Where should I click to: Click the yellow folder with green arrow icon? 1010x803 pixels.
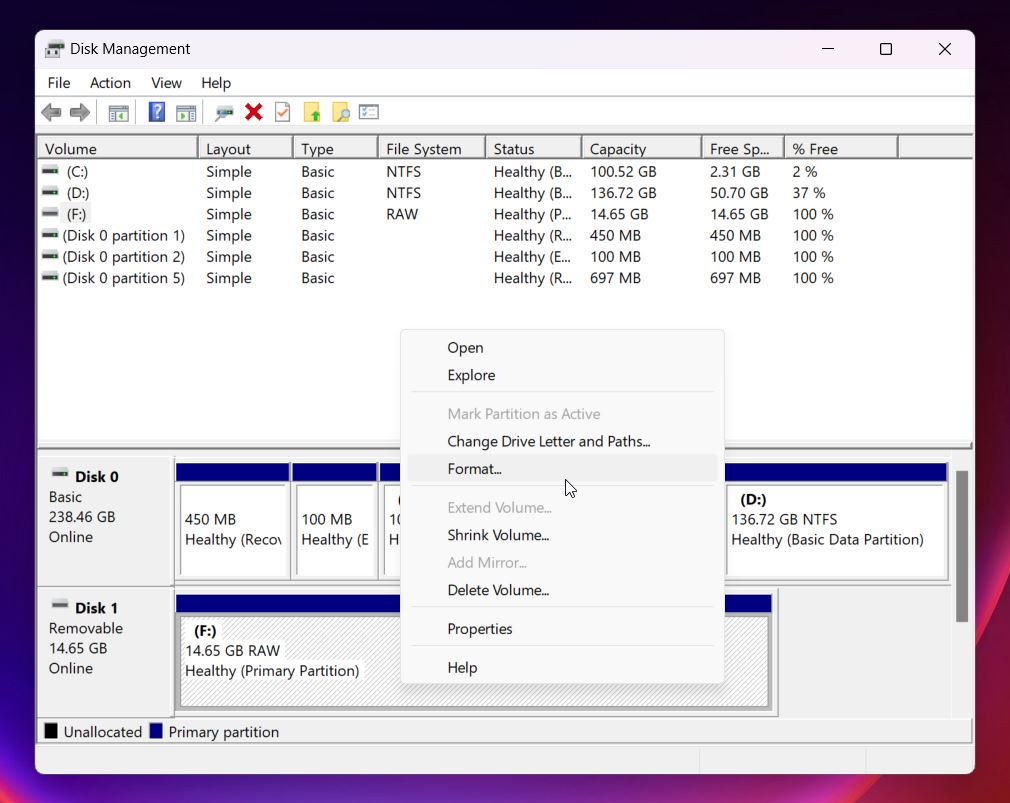click(312, 112)
